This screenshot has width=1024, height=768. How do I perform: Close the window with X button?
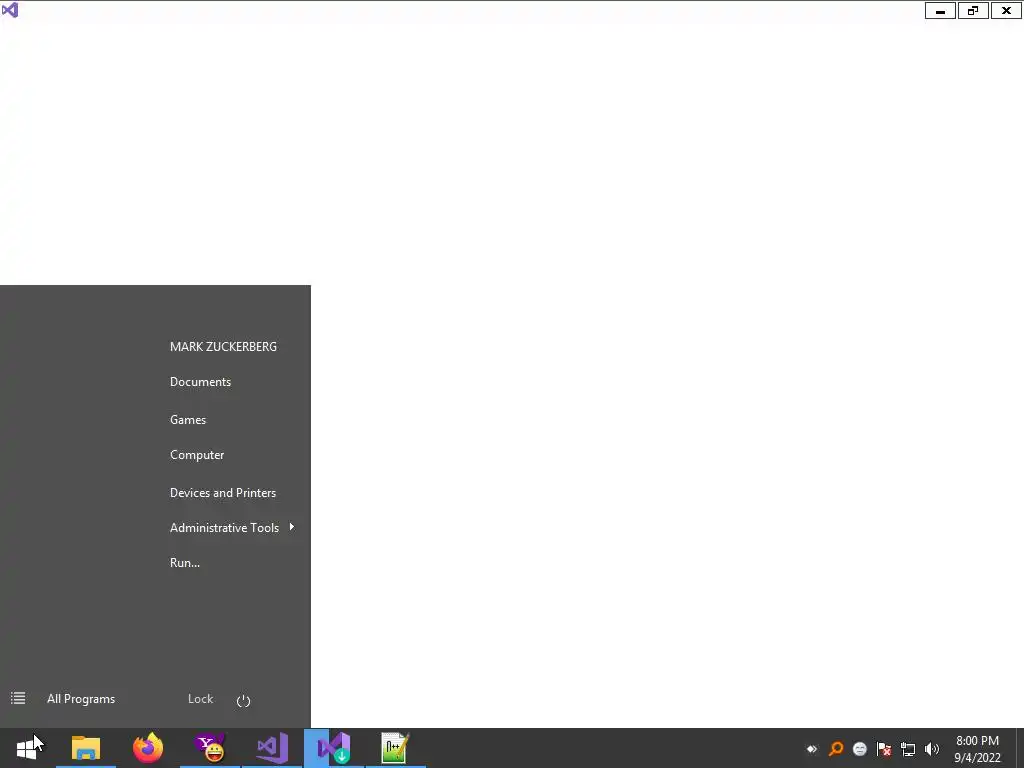point(1006,10)
